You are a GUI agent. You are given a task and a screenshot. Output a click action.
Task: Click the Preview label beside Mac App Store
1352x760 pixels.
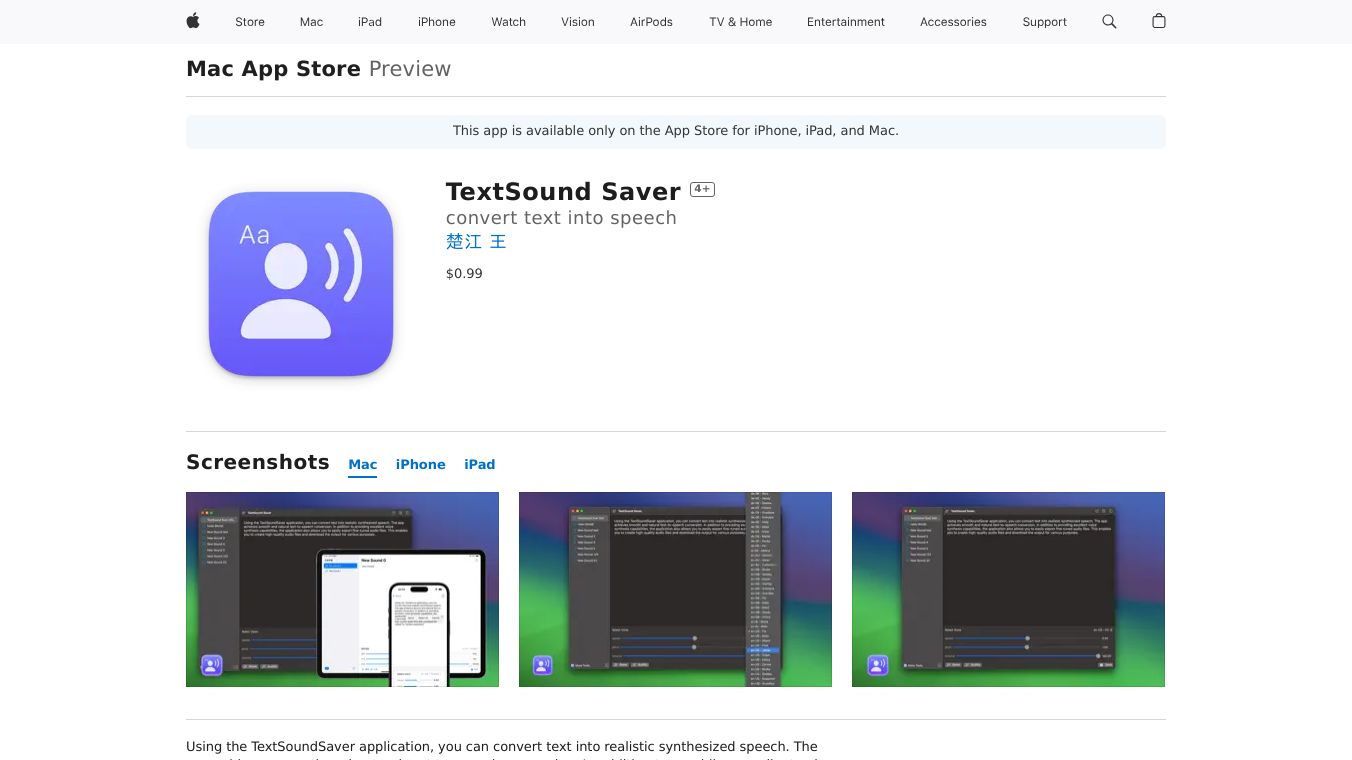410,69
